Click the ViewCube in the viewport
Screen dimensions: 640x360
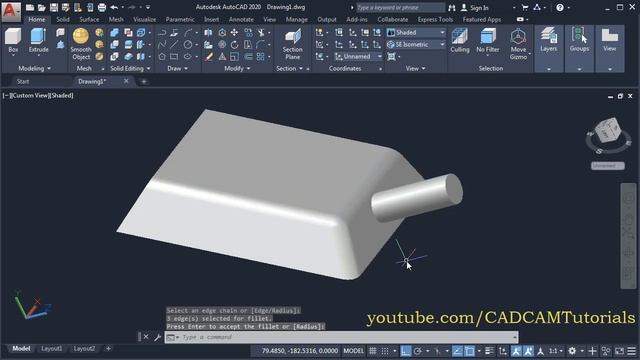[608, 131]
